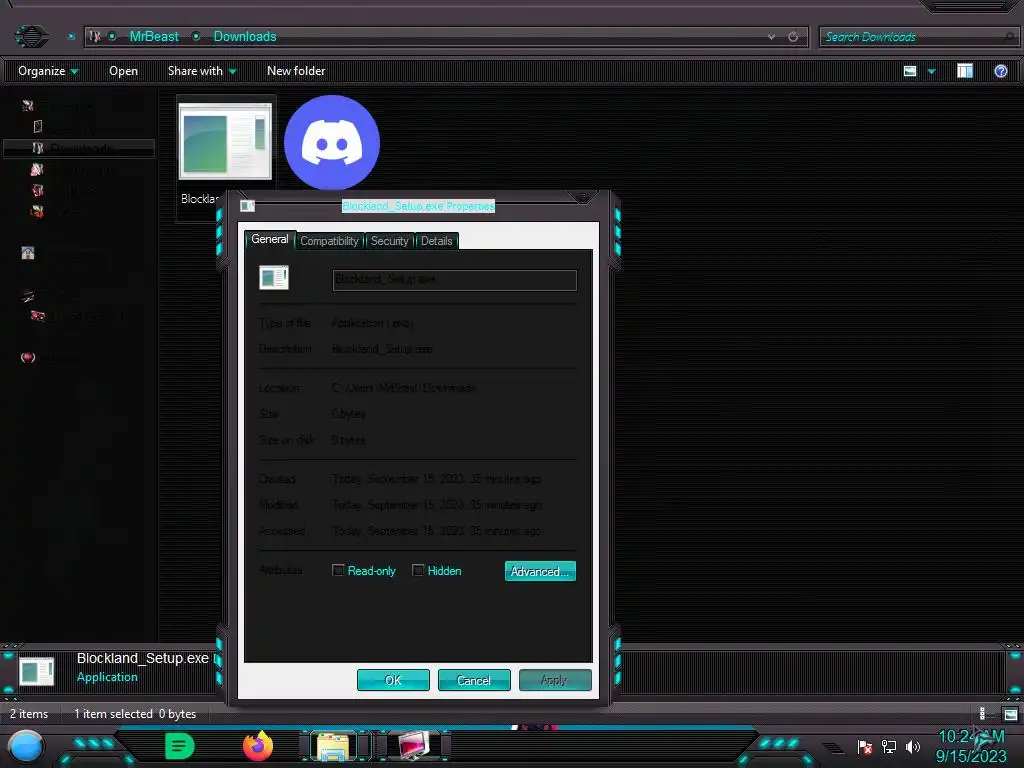
Task: Click the help question mark icon
Action: point(1000,71)
